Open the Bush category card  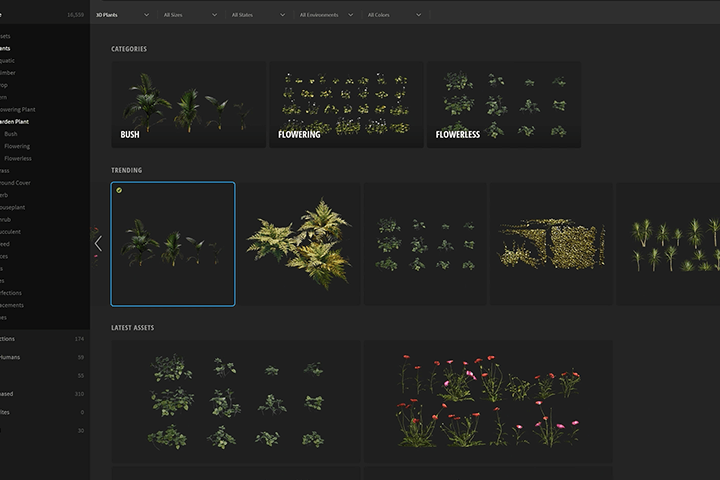[x=189, y=105]
